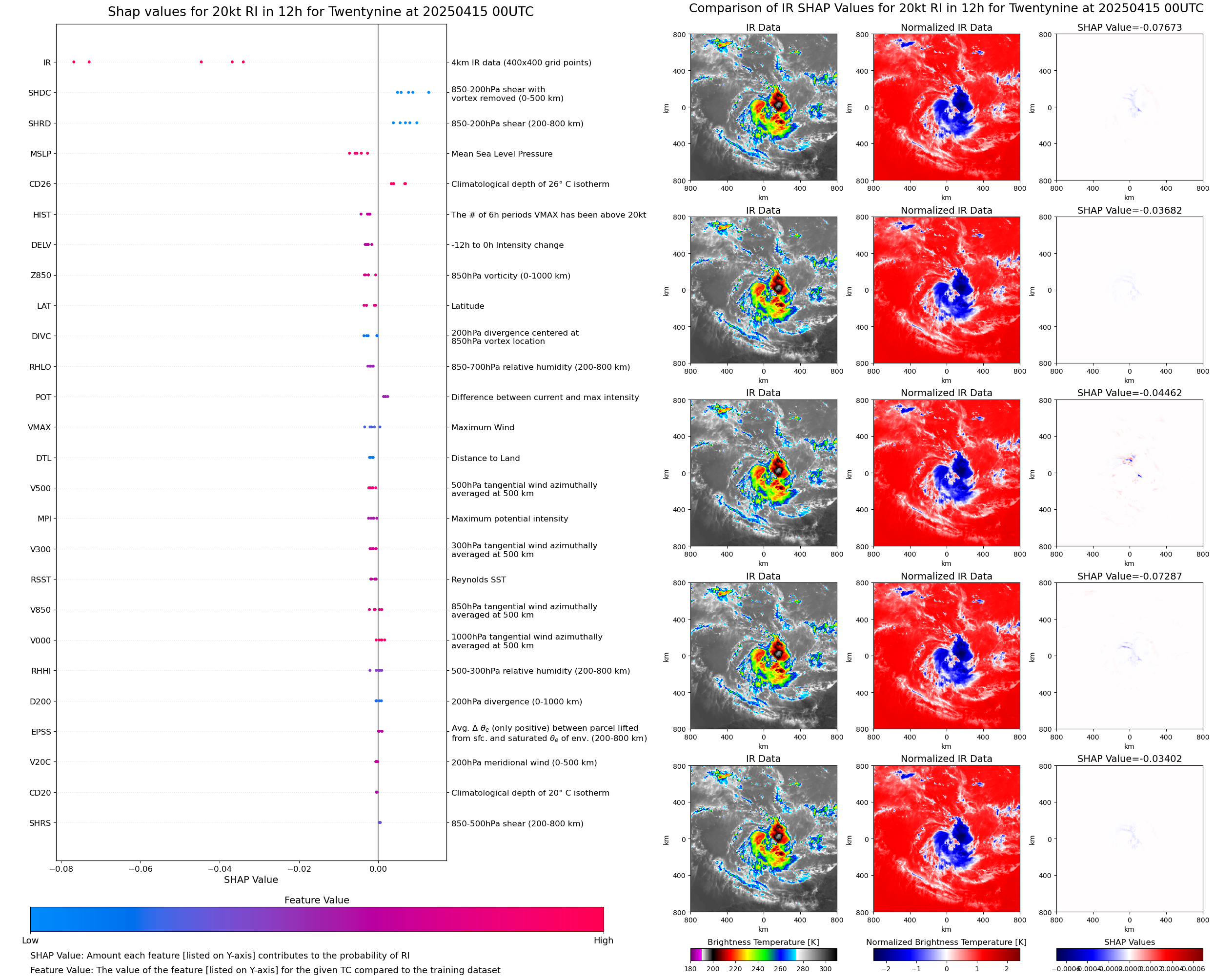Click the SHDC feature label

pyautogui.click(x=40, y=93)
